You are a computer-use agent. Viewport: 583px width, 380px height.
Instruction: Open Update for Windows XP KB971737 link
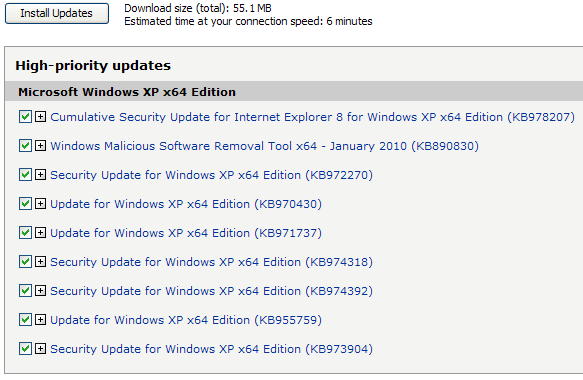pos(186,233)
